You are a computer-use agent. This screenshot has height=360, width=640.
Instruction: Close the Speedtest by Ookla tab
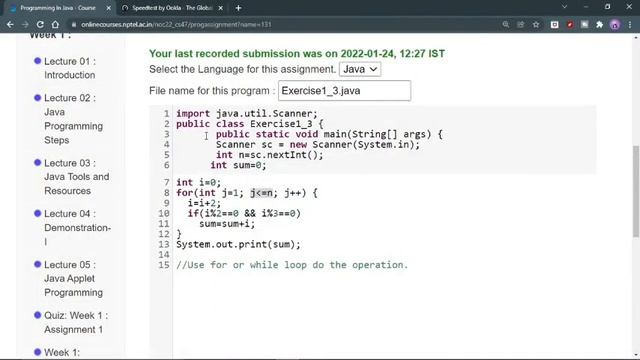click(220, 8)
